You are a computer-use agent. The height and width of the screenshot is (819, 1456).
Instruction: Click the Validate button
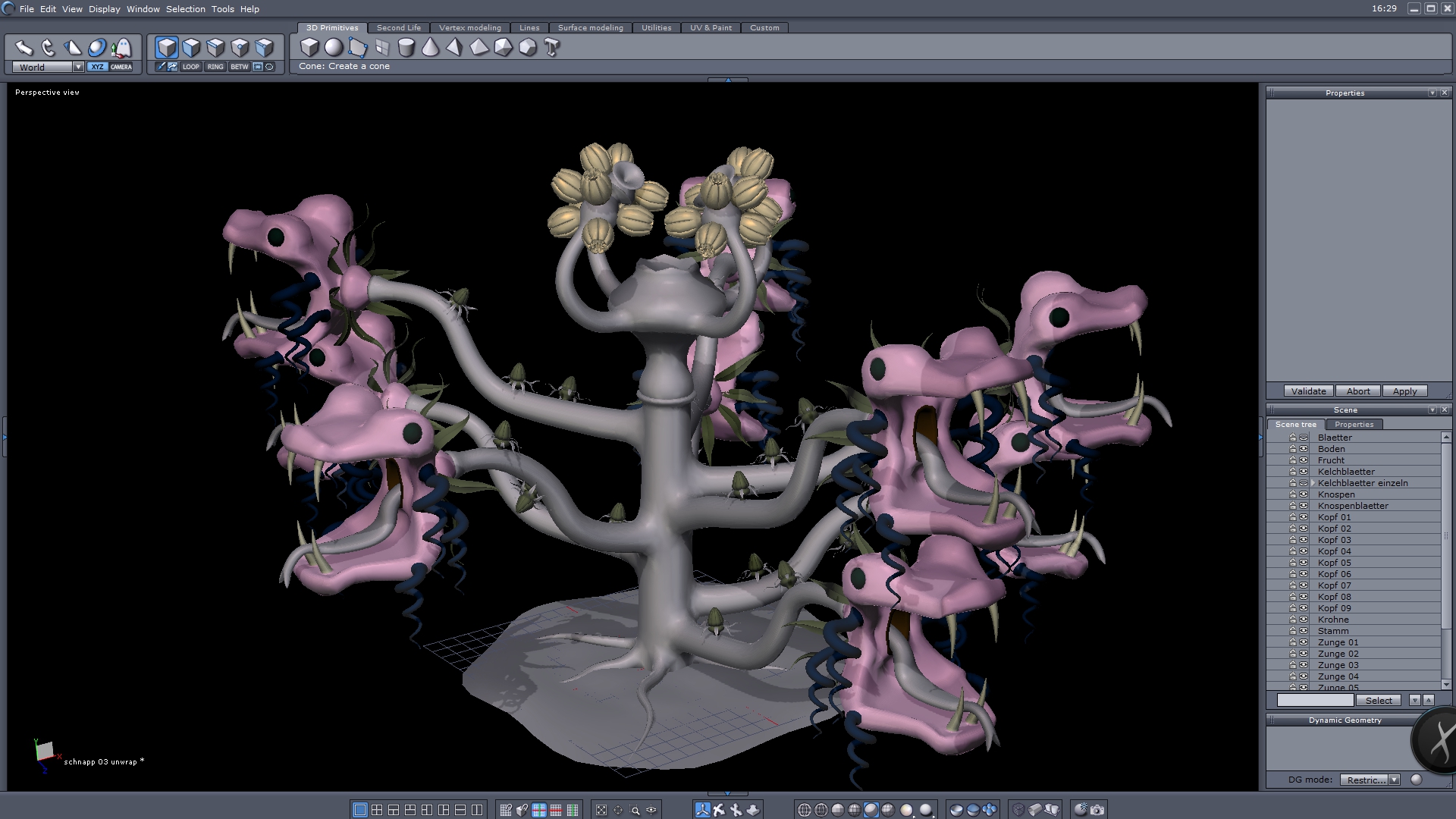[x=1308, y=391]
